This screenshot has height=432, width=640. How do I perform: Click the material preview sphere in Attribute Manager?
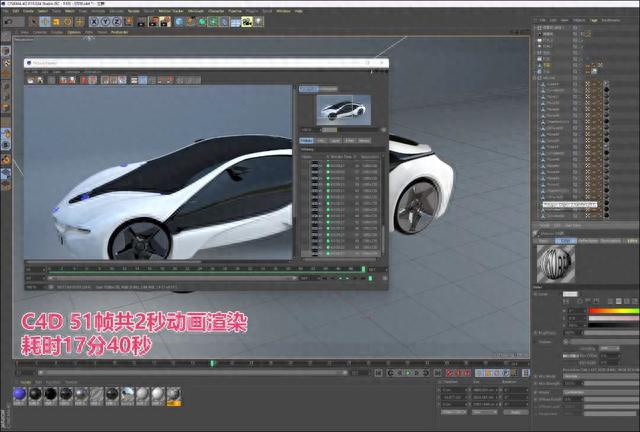coord(556,264)
